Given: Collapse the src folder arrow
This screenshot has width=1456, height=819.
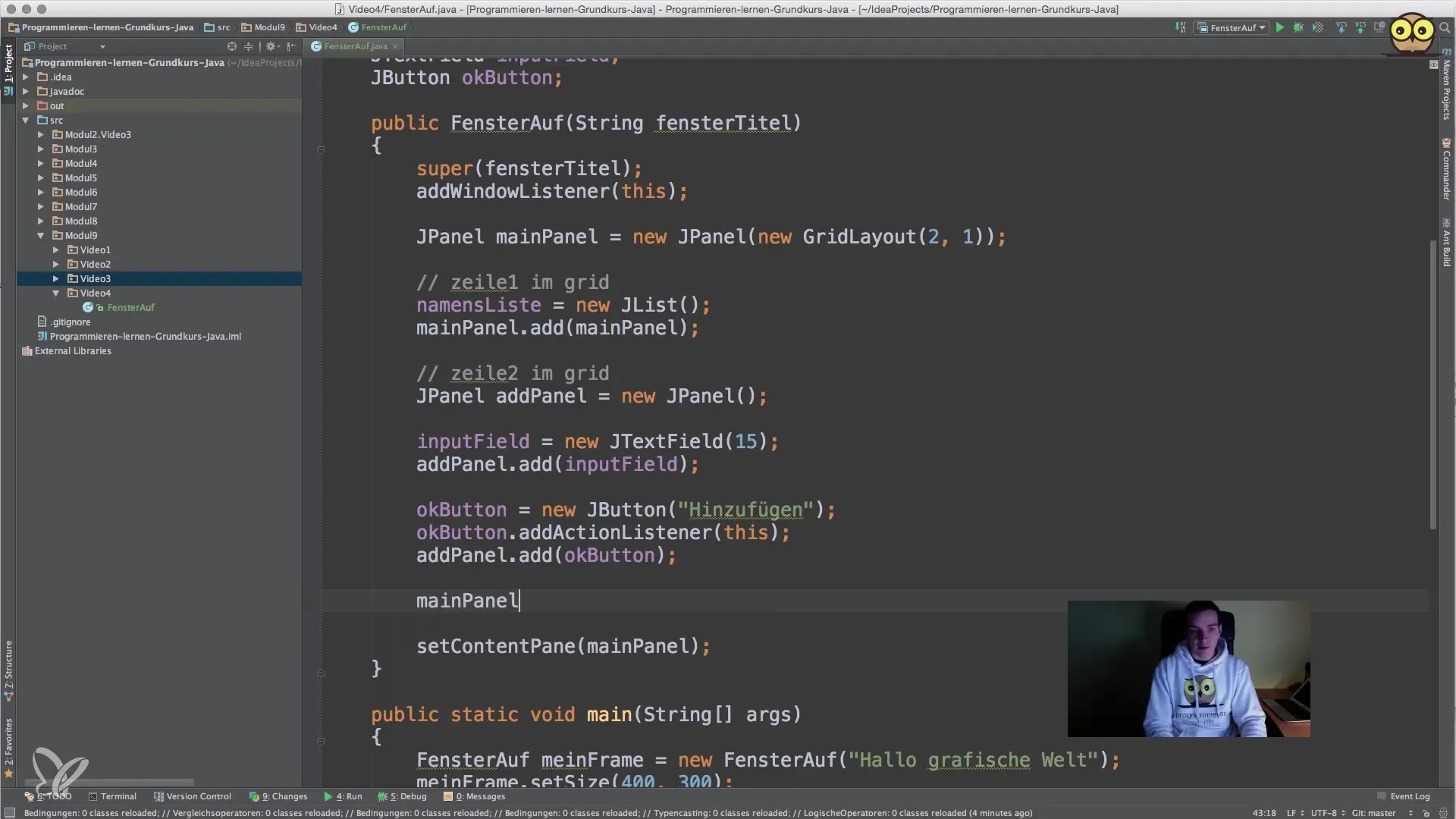Looking at the screenshot, I should (x=26, y=121).
